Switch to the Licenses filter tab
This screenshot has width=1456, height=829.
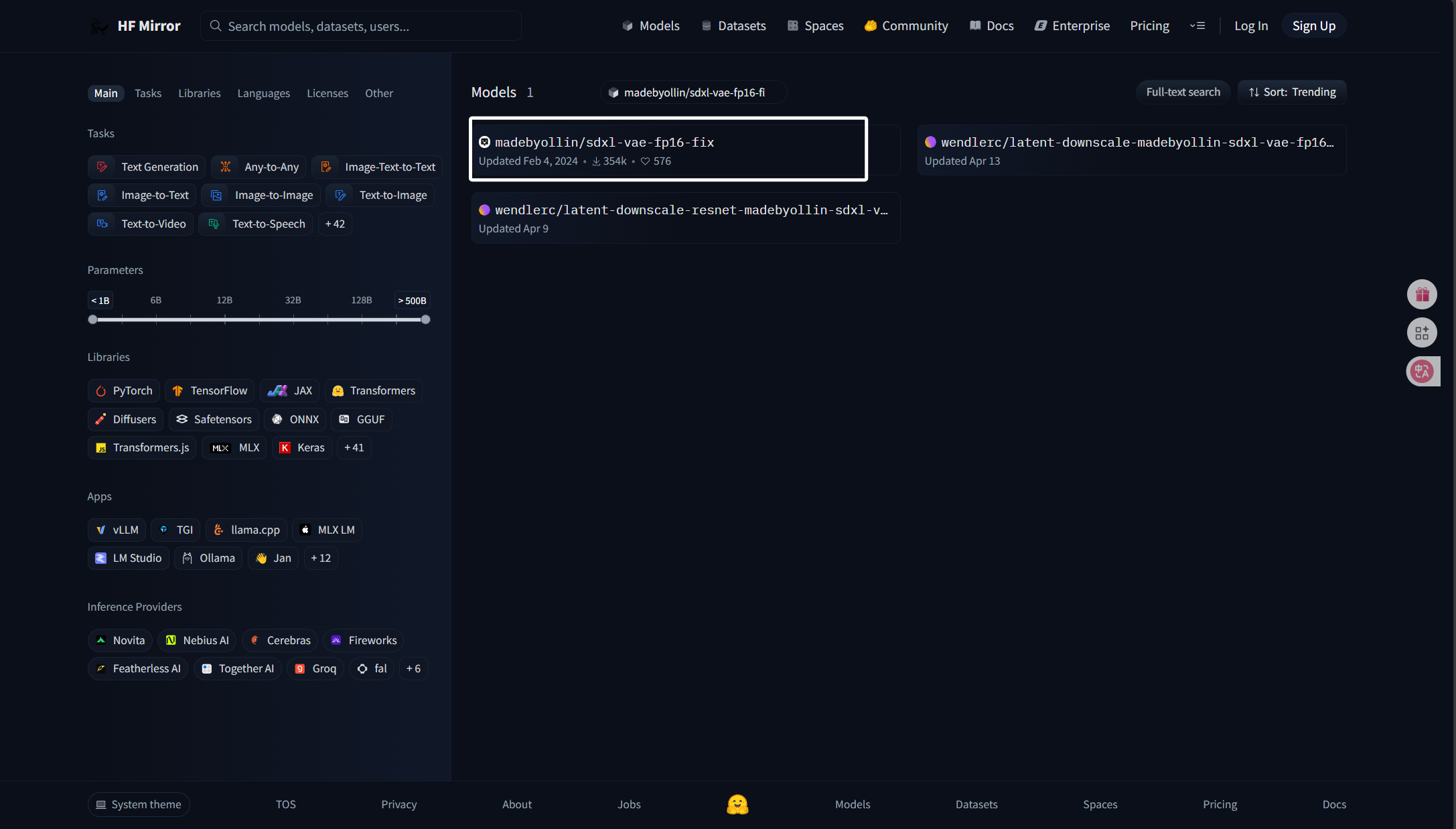click(x=327, y=93)
